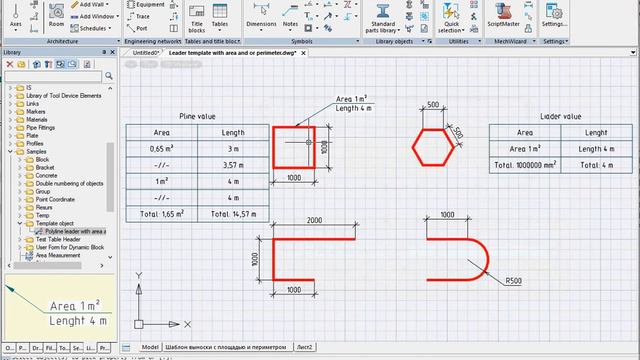
Task: Launch ScriptMaster
Action: [x=503, y=16]
